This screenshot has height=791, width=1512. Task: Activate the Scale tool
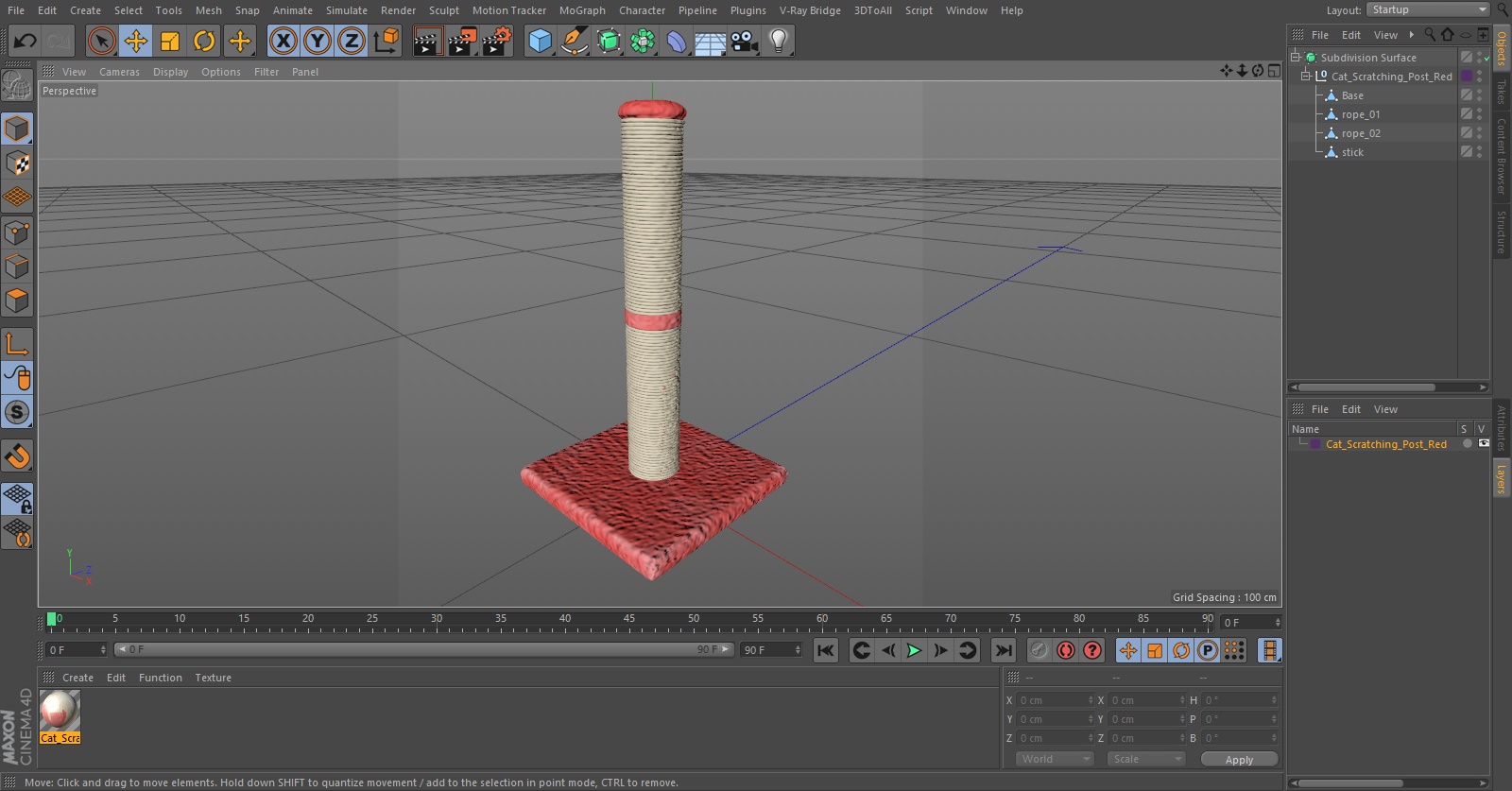[x=170, y=41]
